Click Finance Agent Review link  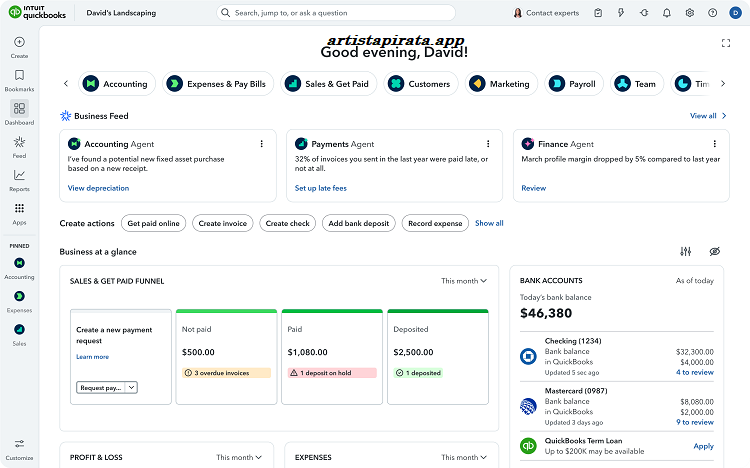[533, 188]
